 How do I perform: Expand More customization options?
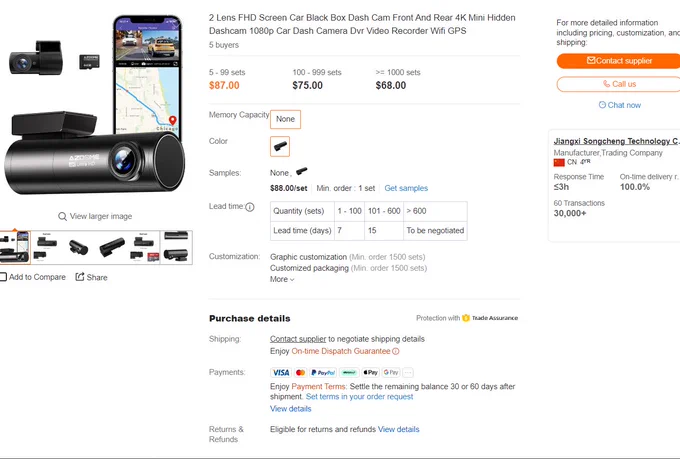coord(282,279)
